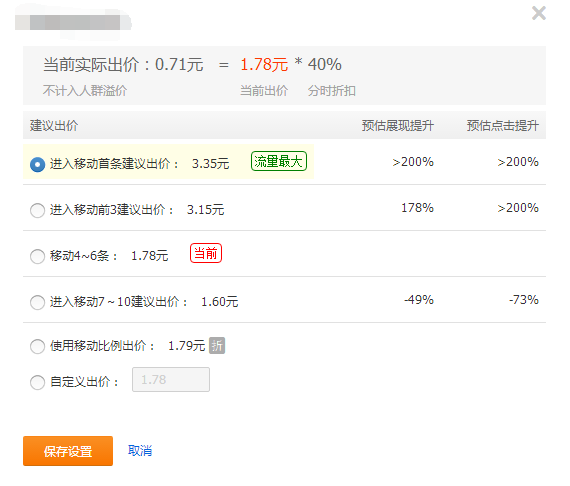The width and height of the screenshot is (570, 486).
Task: Click the 建议出价 column header
Action: (54, 126)
